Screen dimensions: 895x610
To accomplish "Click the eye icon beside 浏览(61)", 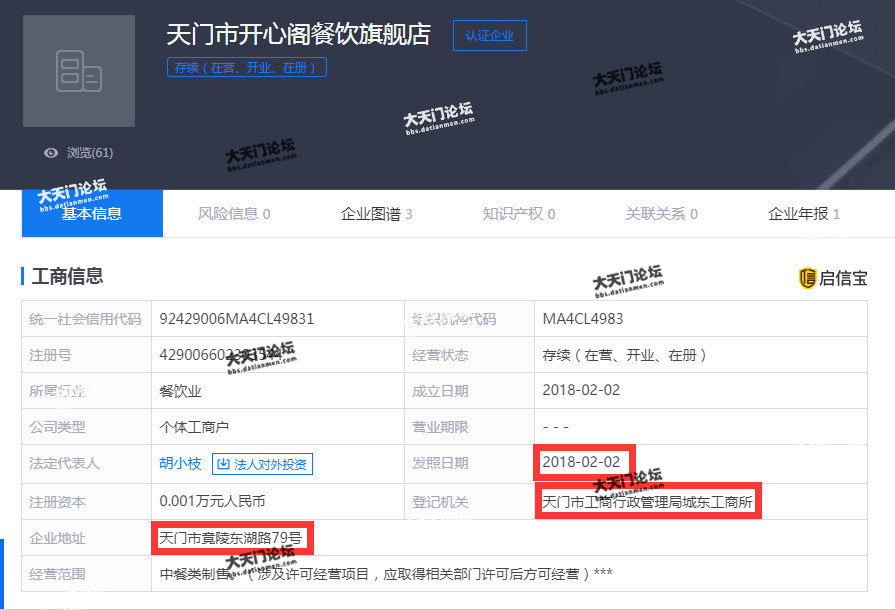I will (x=51, y=153).
